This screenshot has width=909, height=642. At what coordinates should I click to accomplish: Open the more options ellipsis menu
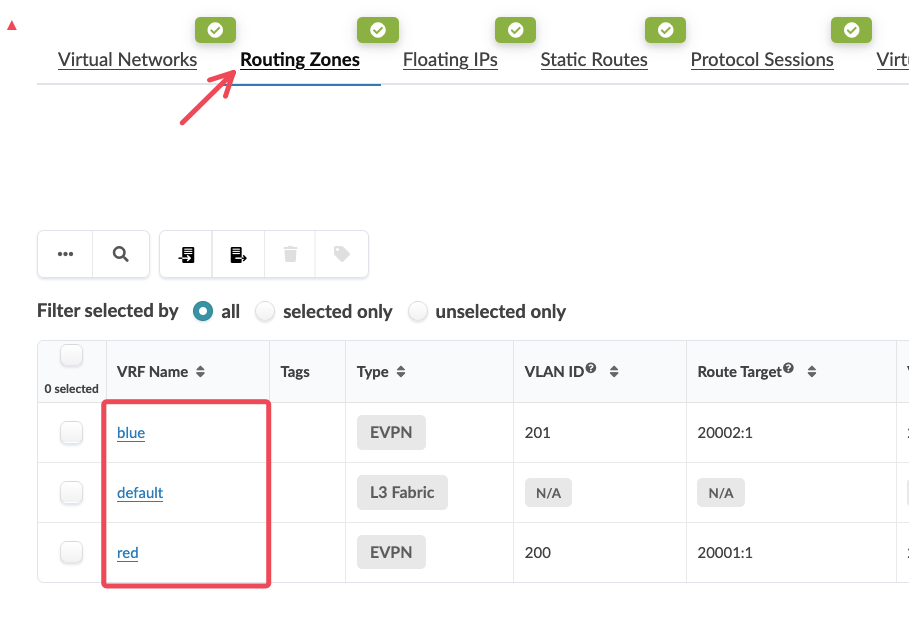66,254
